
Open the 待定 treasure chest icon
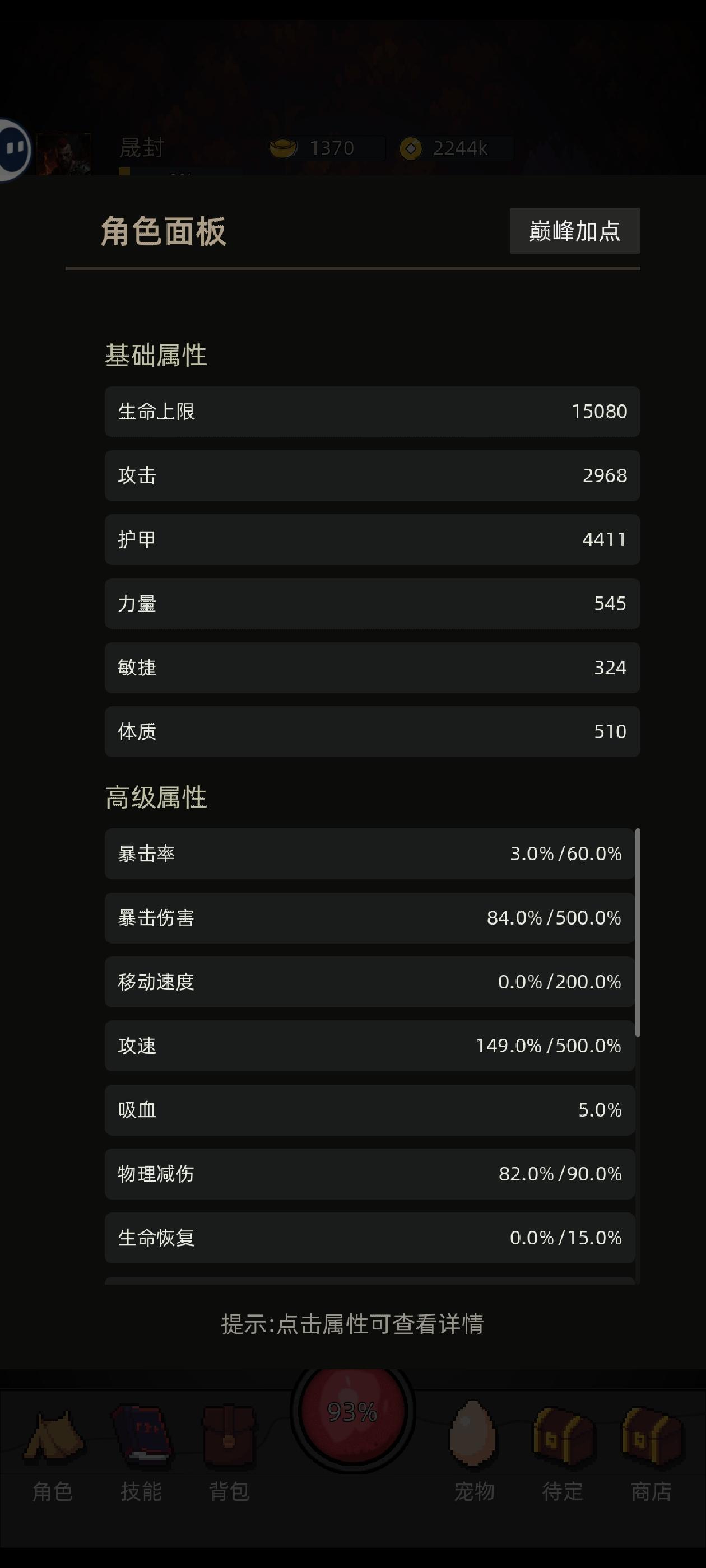click(562, 1436)
